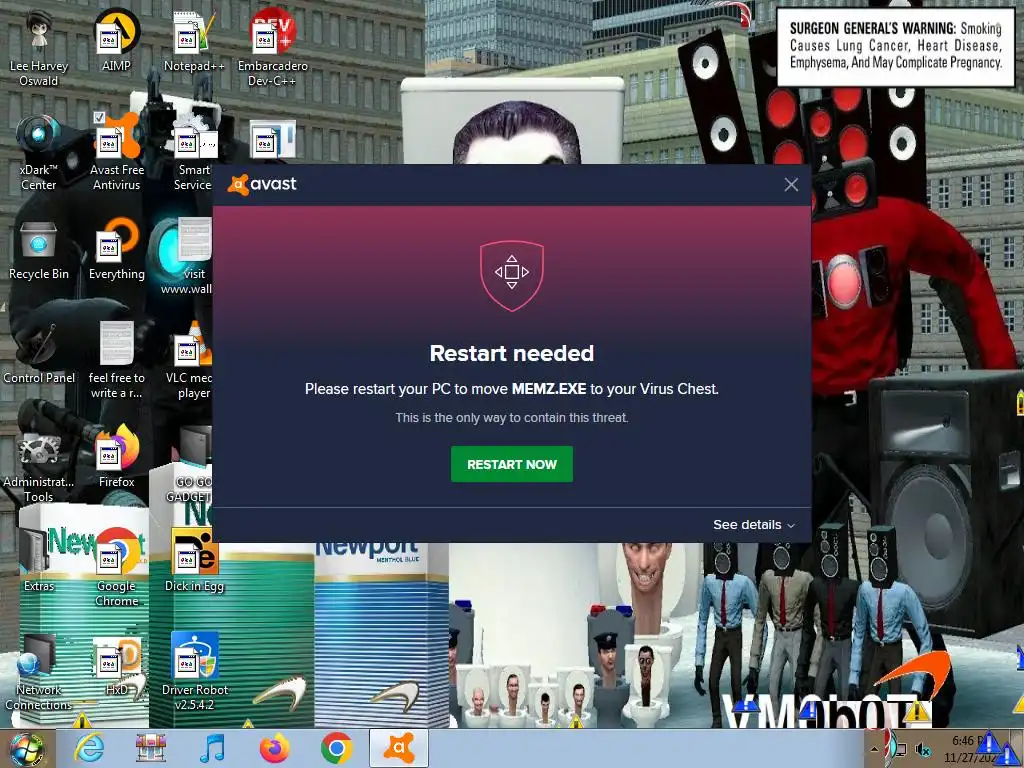The width and height of the screenshot is (1024, 768).
Task: Open Firefox desktop shortcut
Action: 116,456
